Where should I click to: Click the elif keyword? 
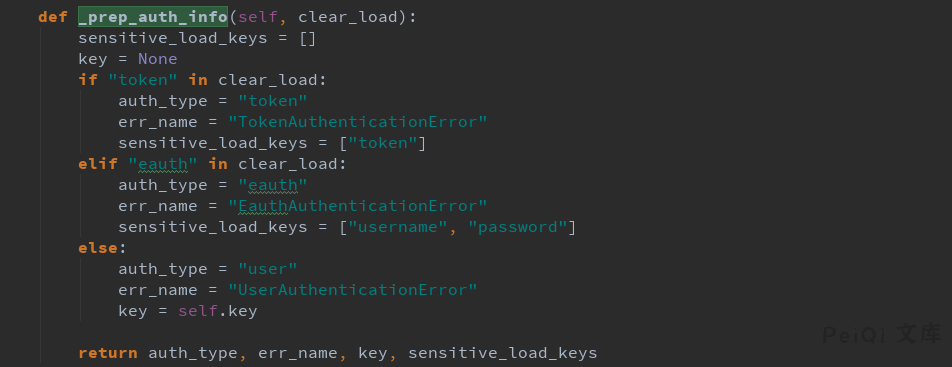(98, 163)
